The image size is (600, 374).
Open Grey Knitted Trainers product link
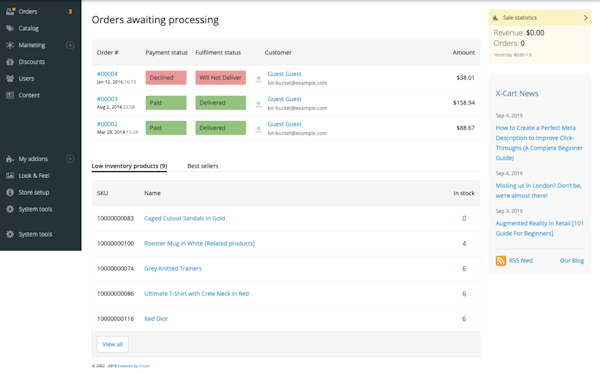(173, 268)
